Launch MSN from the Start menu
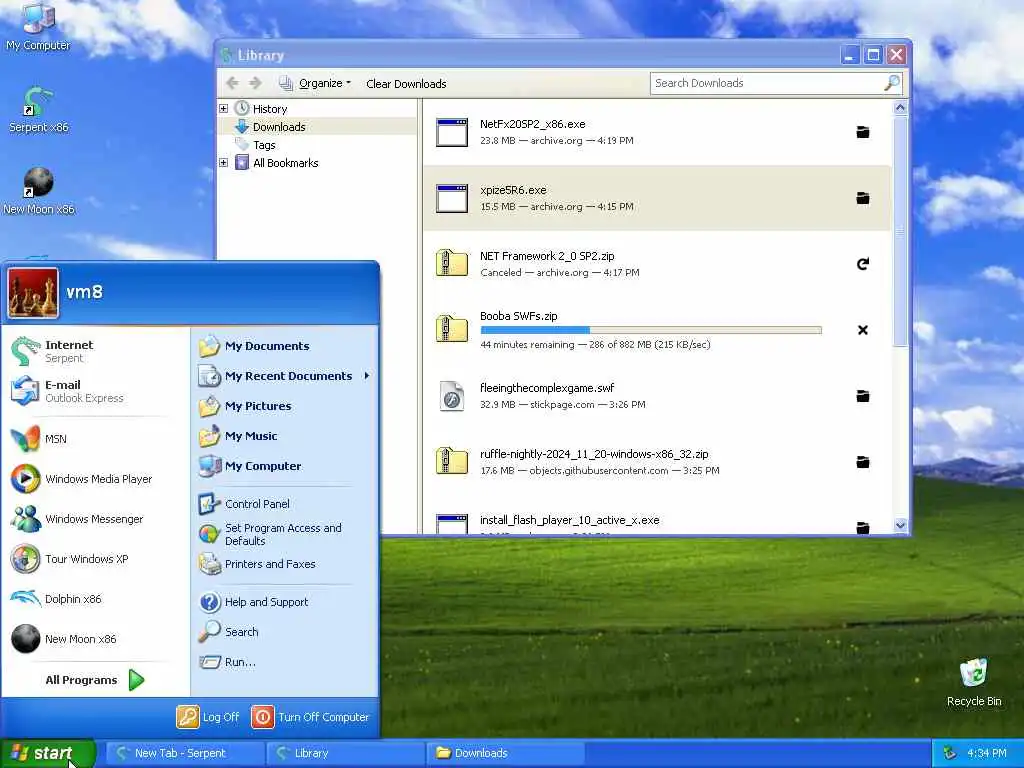The image size is (1024, 768). tap(95, 439)
